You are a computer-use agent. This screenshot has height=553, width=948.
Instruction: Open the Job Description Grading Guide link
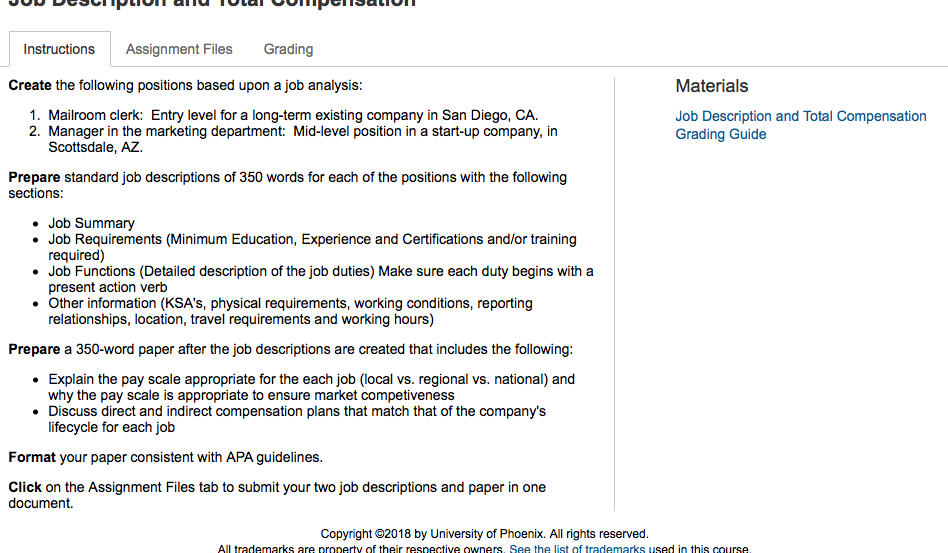[800, 125]
